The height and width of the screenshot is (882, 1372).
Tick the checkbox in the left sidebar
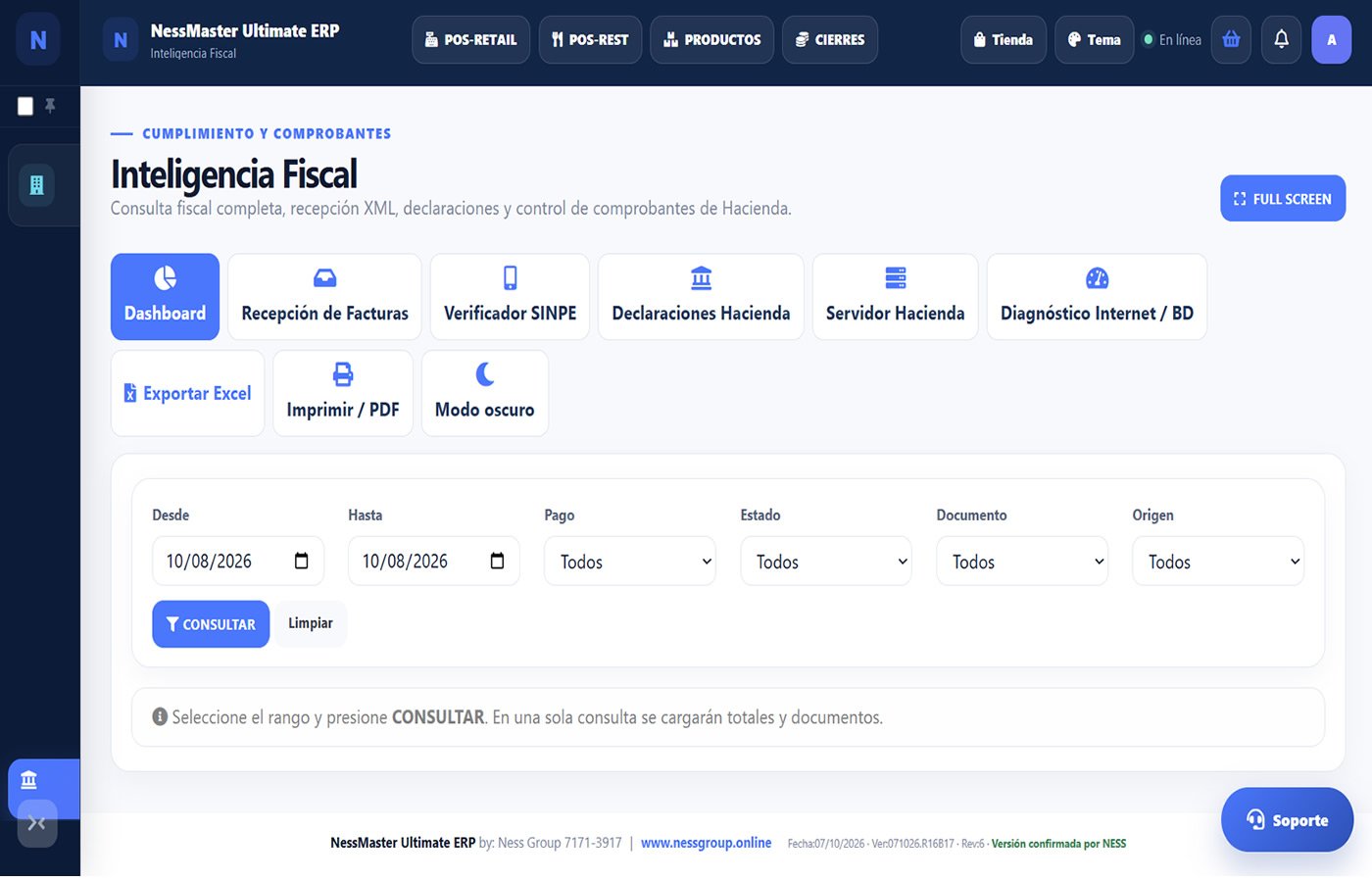point(25,106)
